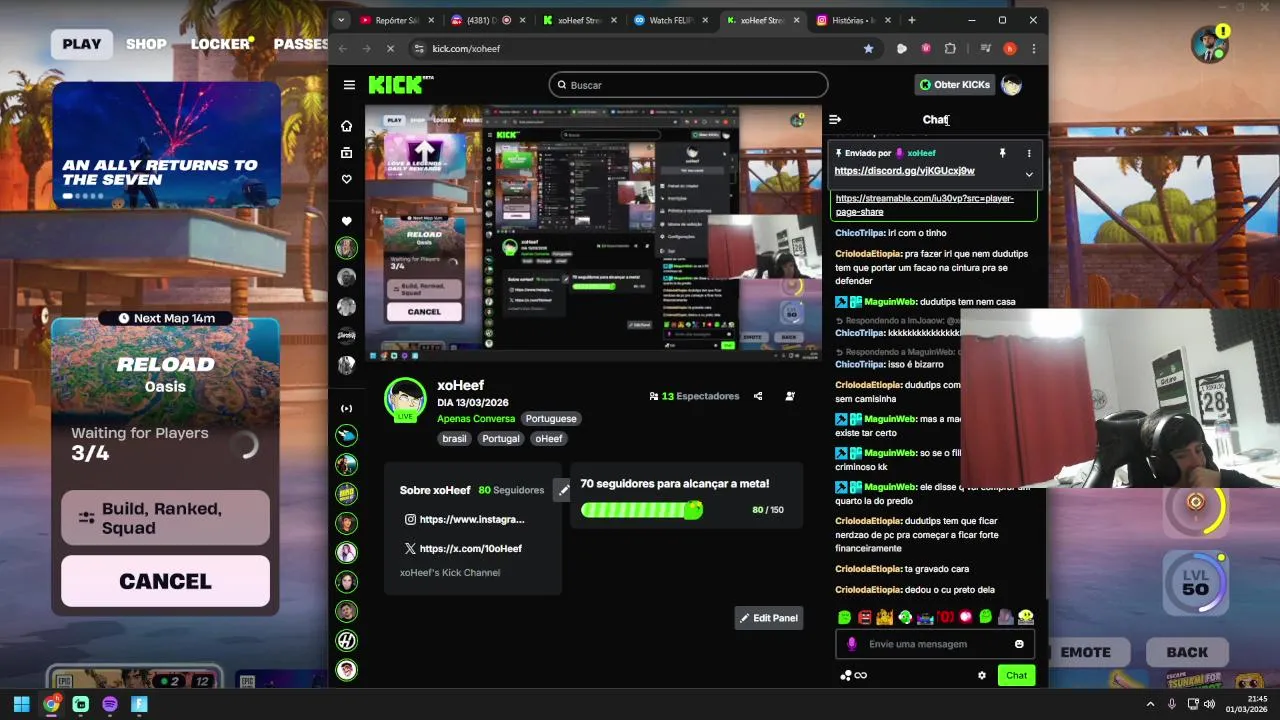The height and width of the screenshot is (720, 1280).
Task: Open the discord.gg pinned link
Action: point(904,171)
